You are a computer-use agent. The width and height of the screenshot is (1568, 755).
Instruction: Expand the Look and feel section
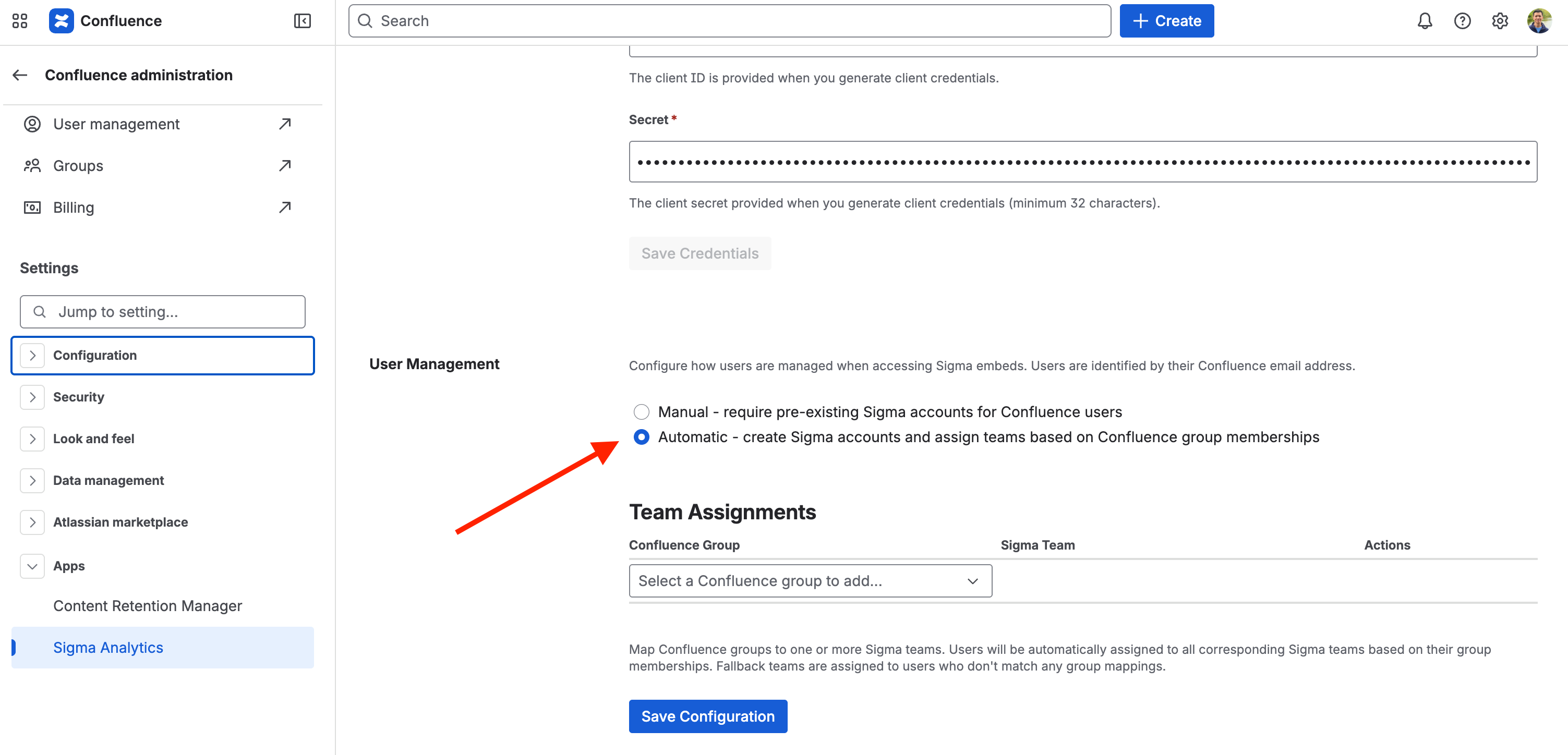pos(32,439)
